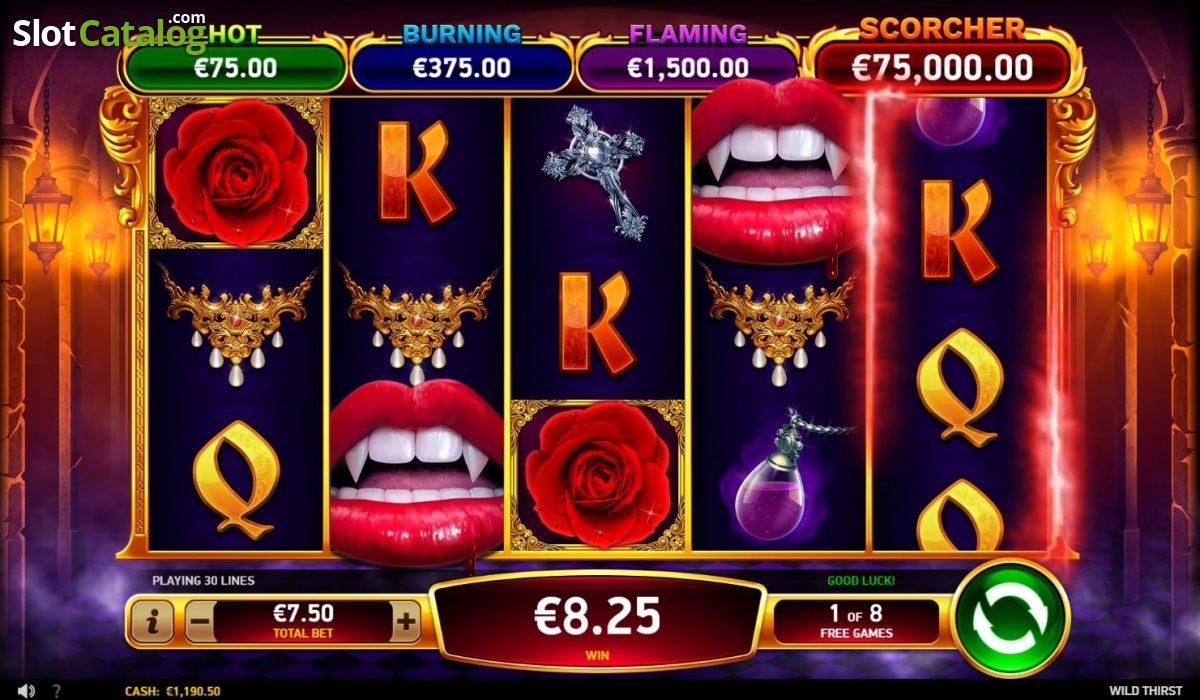Click the silver cross symbol
The height and width of the screenshot is (700, 1200).
coord(597,172)
